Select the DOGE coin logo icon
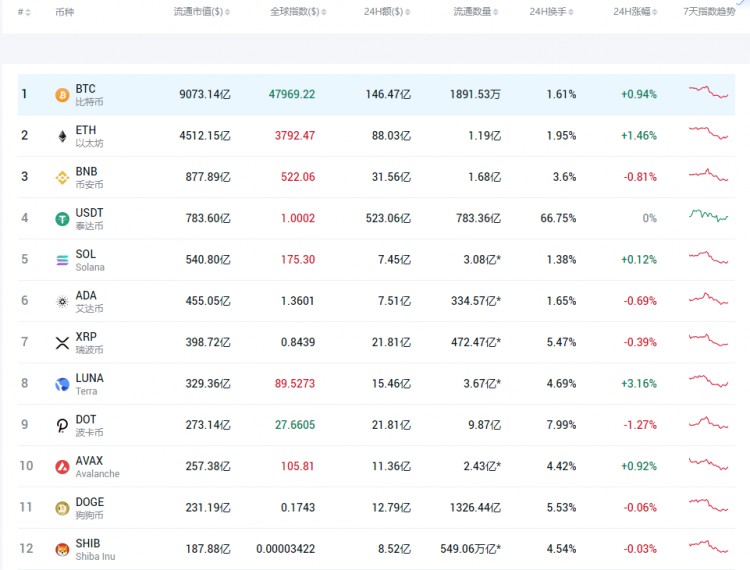This screenshot has width=750, height=570. click(62, 508)
